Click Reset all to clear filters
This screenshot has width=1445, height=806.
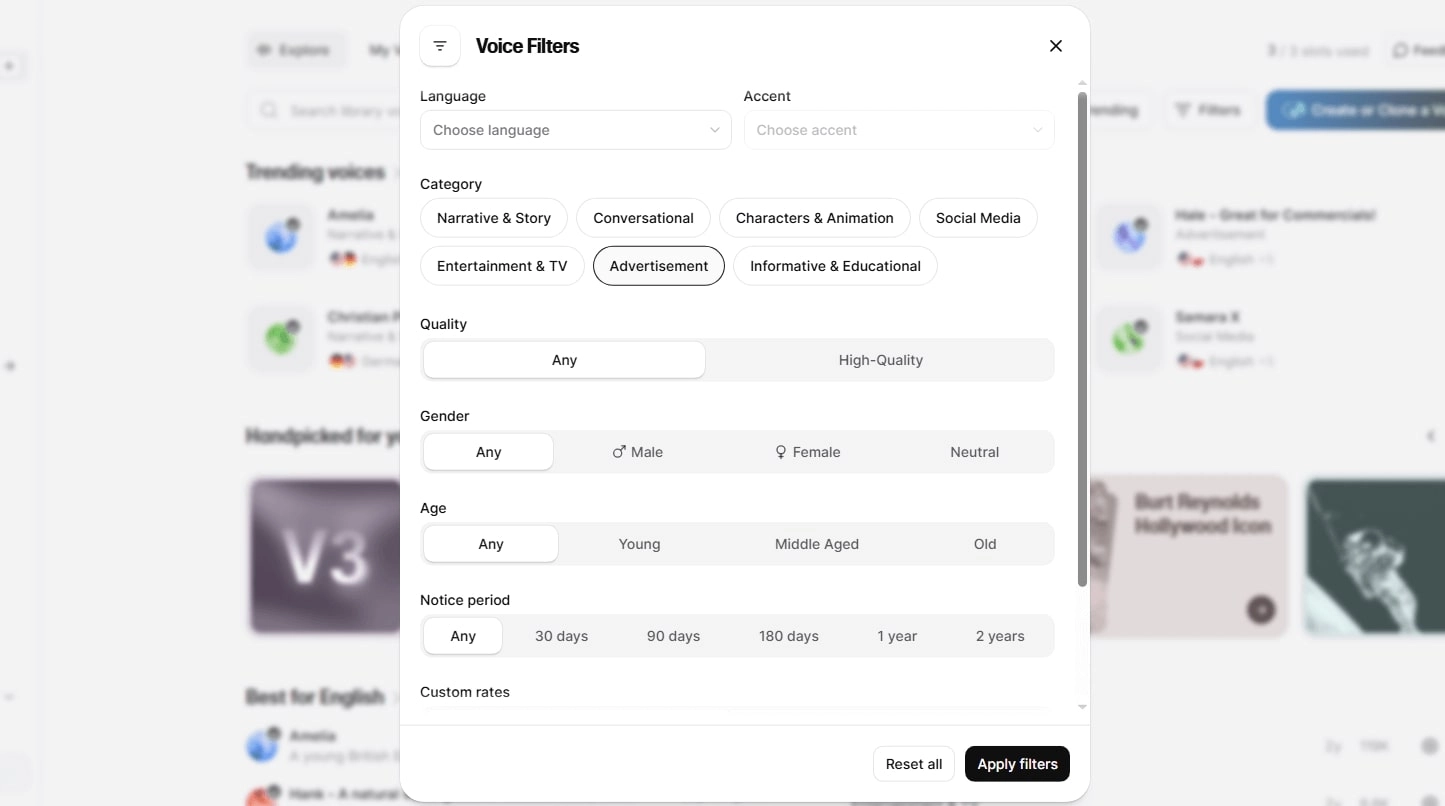[x=913, y=763]
